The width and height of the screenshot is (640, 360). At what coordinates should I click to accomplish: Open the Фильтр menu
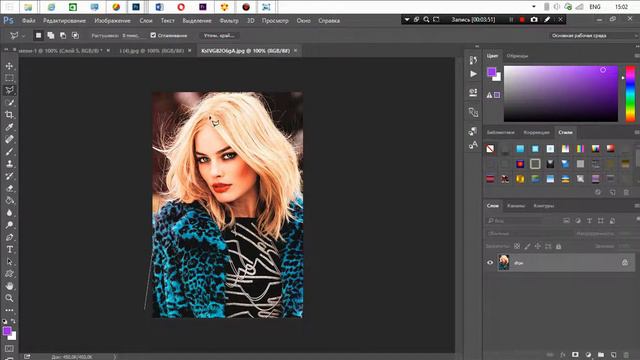pos(229,20)
